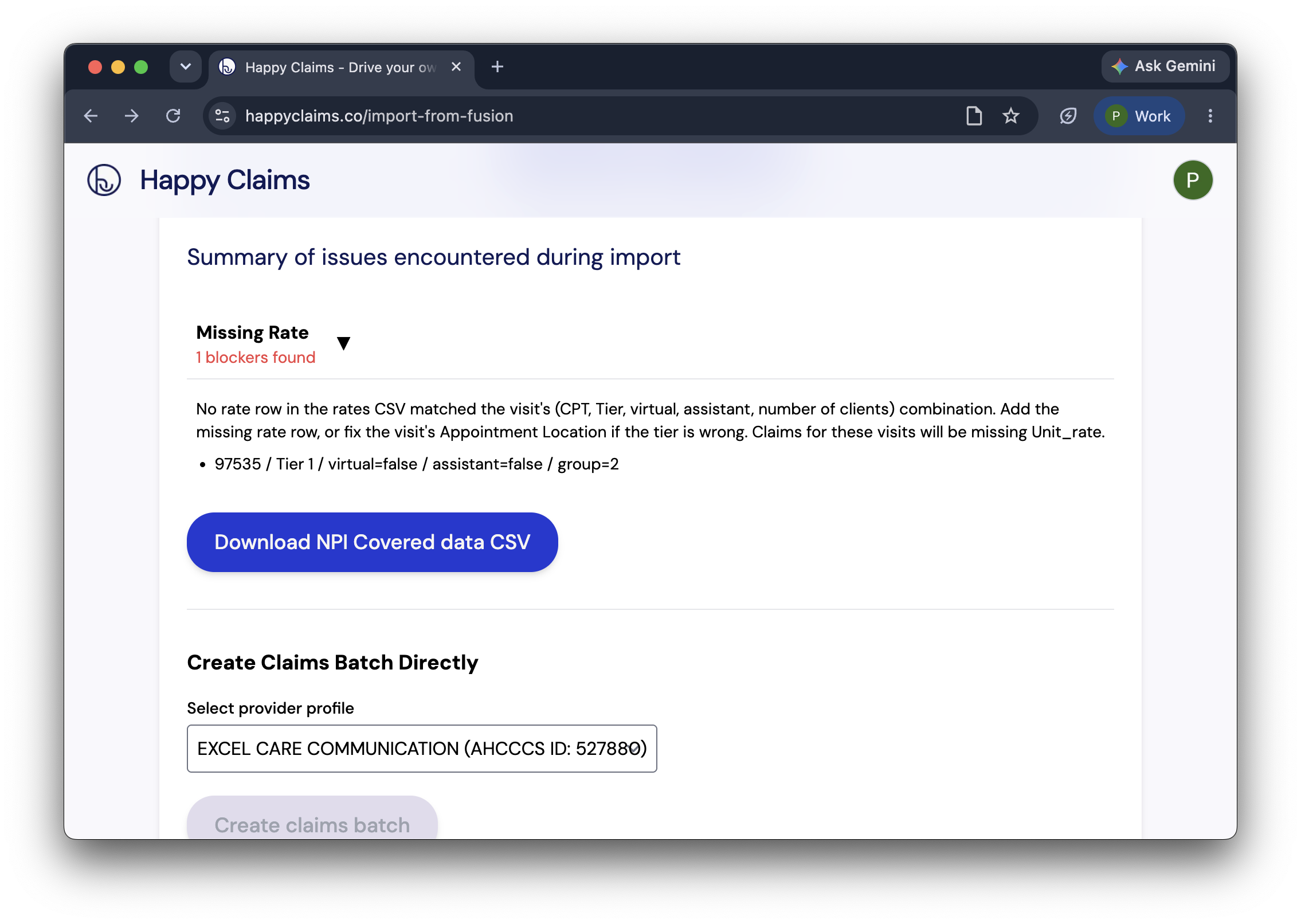Click the Missing Rate heading
1301x924 pixels.
click(252, 332)
